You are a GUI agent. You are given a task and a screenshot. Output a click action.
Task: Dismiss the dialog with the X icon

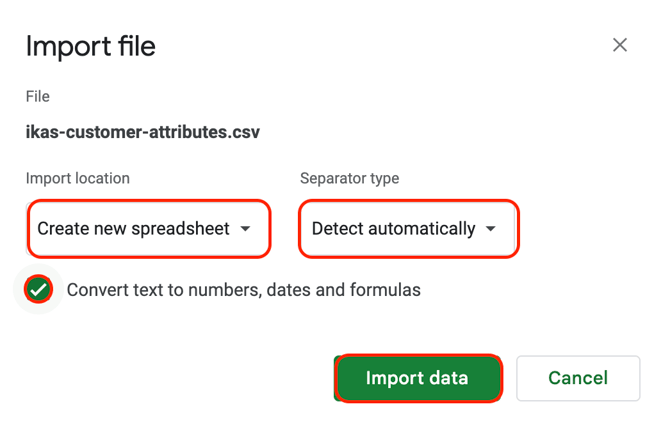click(x=620, y=45)
